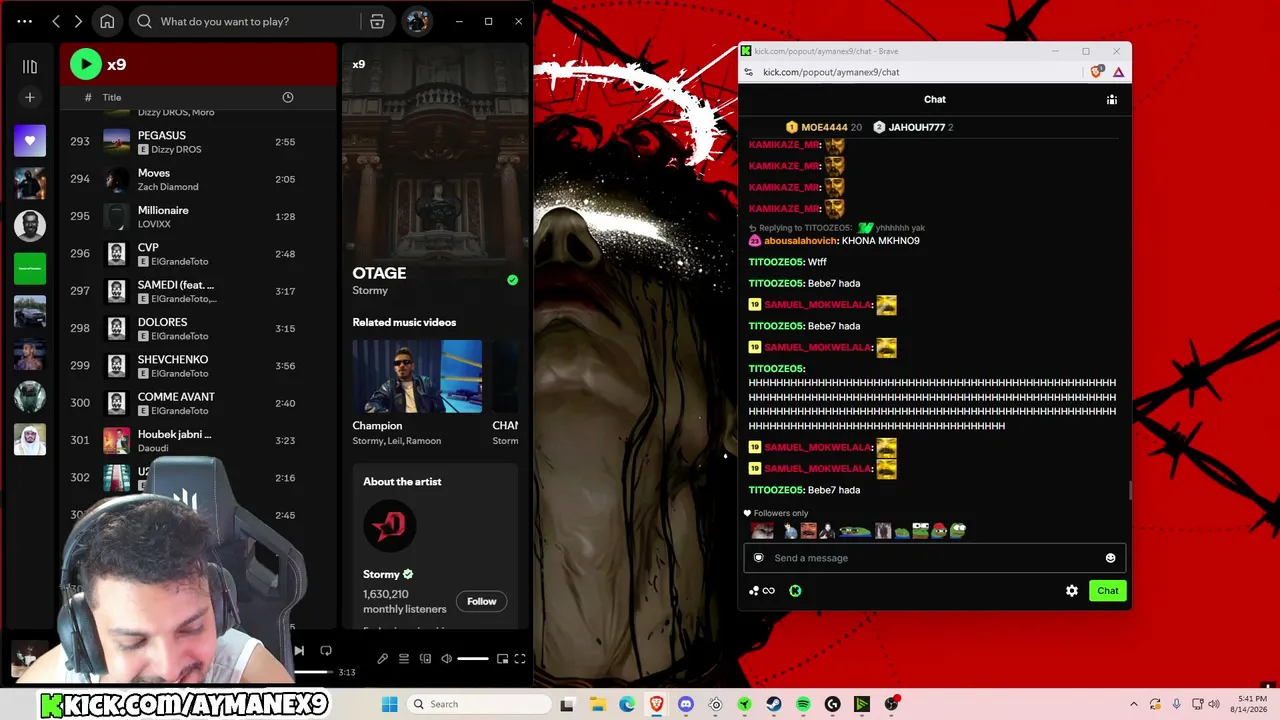Open artist Dizzy DROS under PEGASUS
Image resolution: width=1280 pixels, height=720 pixels.
pyautogui.click(x=176, y=149)
